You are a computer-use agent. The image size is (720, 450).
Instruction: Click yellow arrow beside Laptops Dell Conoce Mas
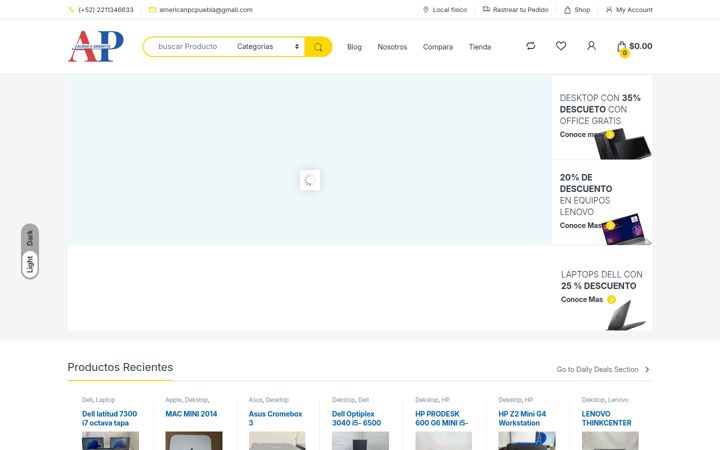click(x=611, y=299)
